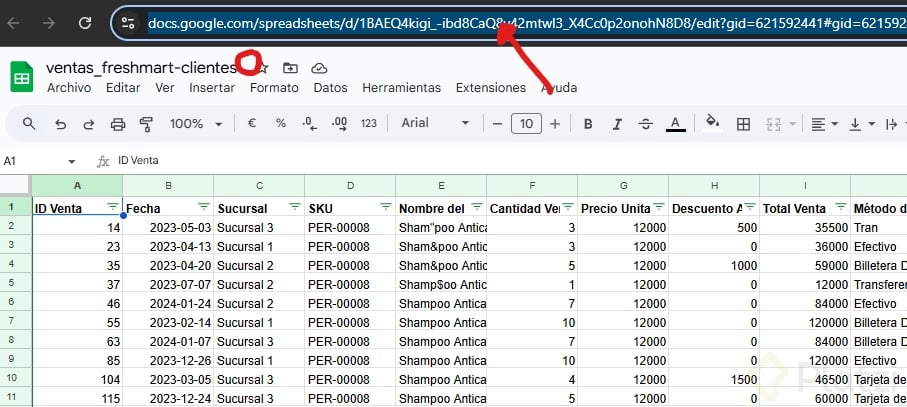Click cell containing Shamp$oo Antic
Screen dimensions: 907x407
pos(441,284)
